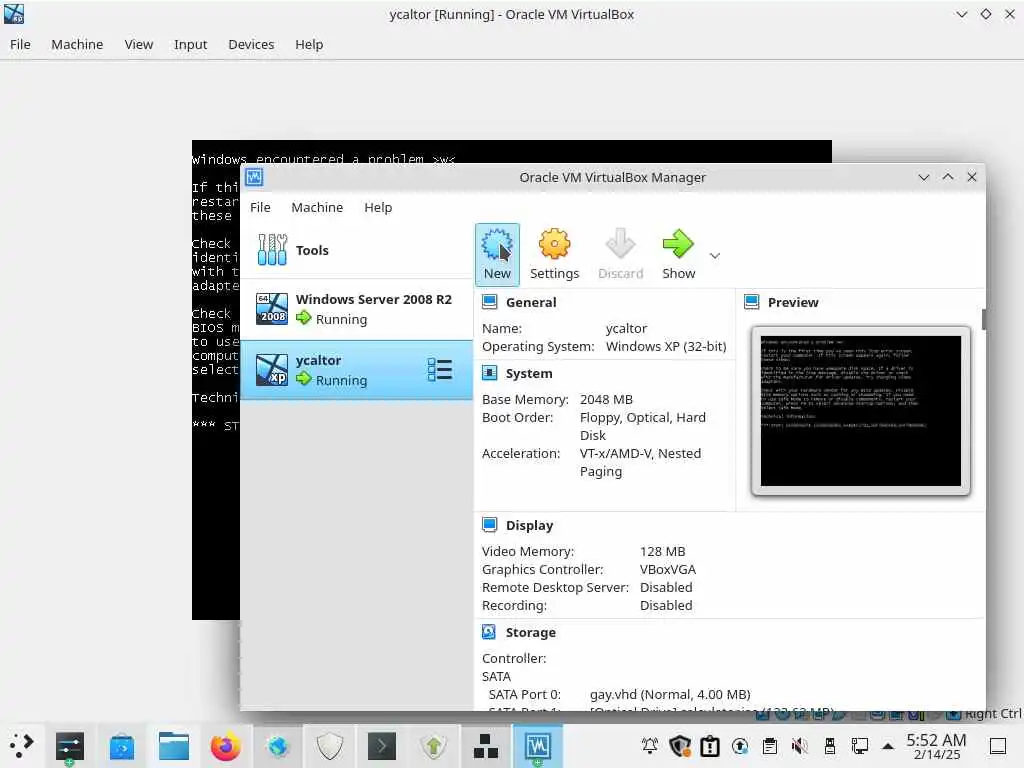Click the Windows XP (32-bit) OS value

[665, 346]
